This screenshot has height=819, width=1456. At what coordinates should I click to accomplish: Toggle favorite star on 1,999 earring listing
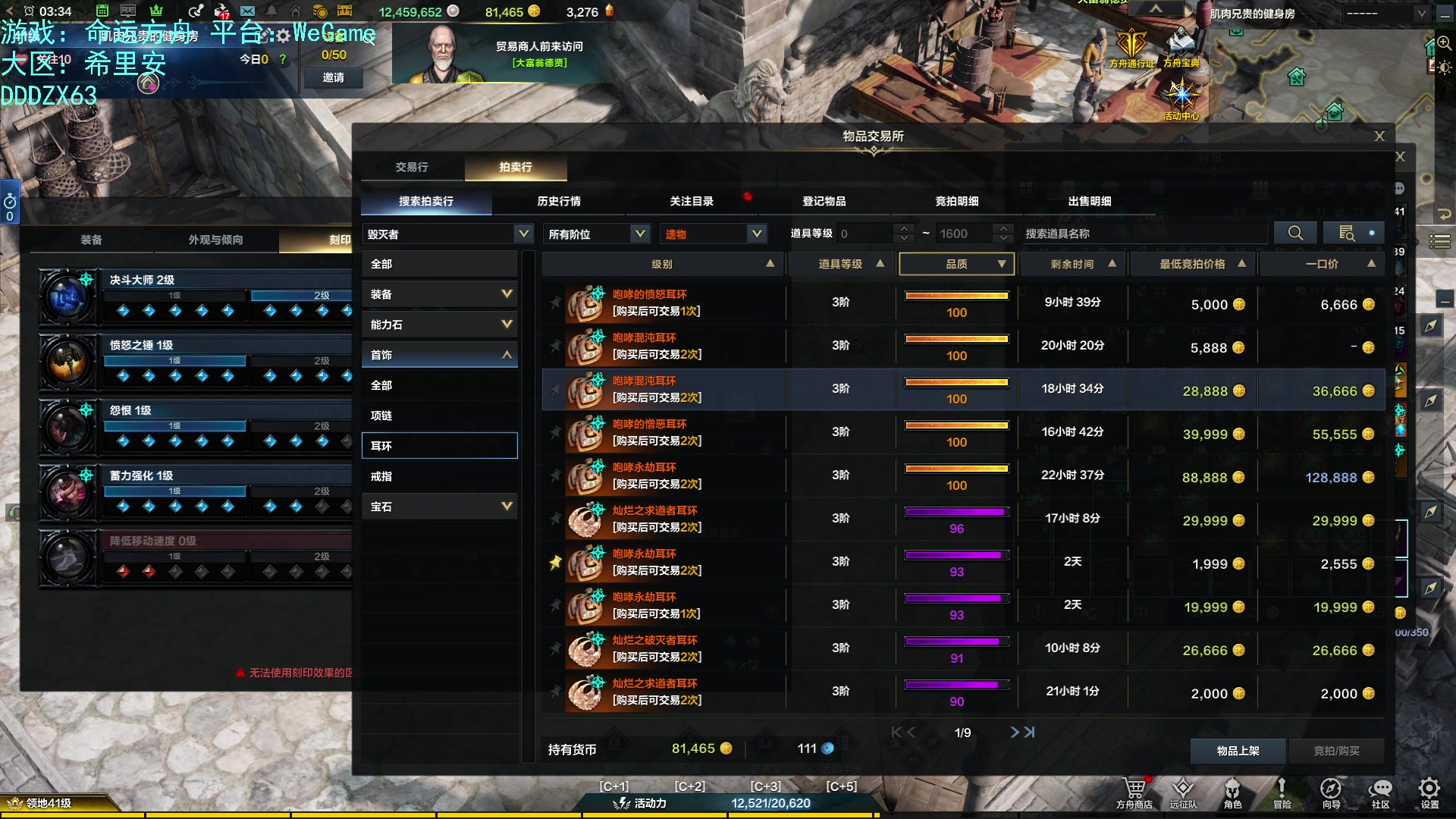point(555,563)
